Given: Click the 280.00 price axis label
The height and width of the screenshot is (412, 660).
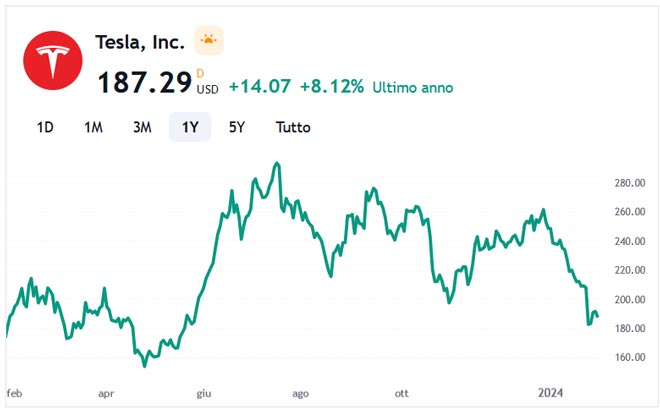Looking at the screenshot, I should (x=630, y=183).
